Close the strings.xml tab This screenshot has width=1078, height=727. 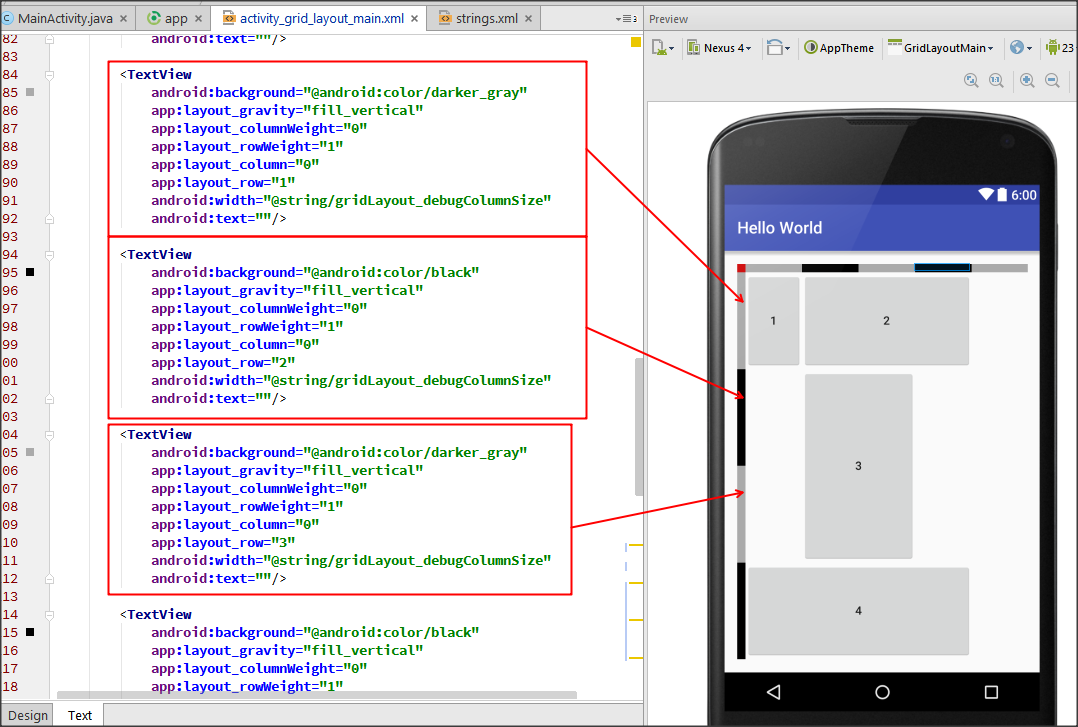click(529, 19)
